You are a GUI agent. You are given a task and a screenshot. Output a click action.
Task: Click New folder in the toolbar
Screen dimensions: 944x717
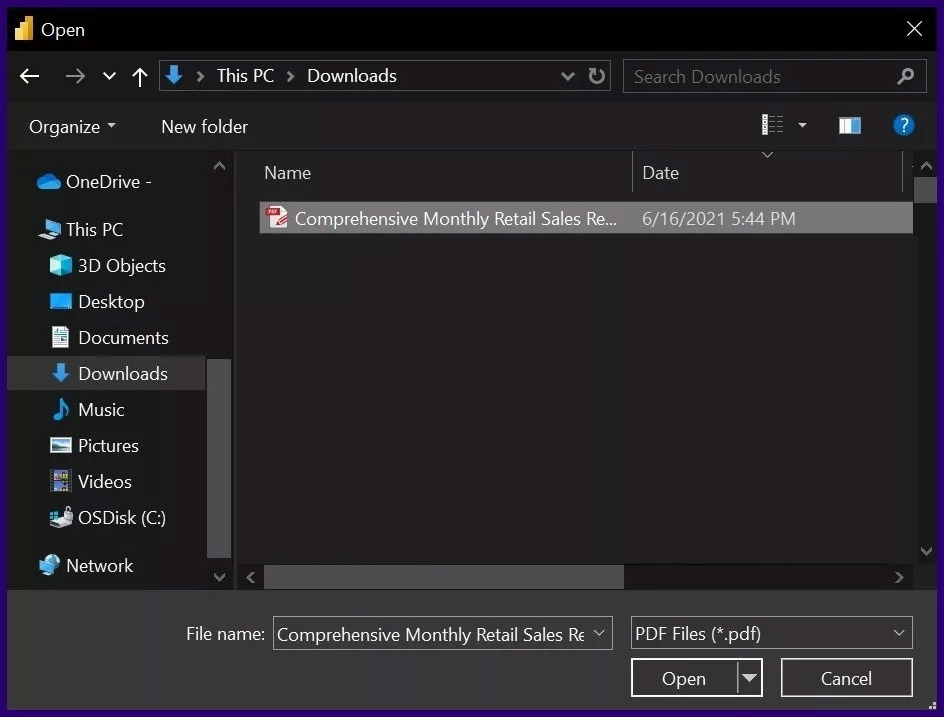tap(204, 127)
